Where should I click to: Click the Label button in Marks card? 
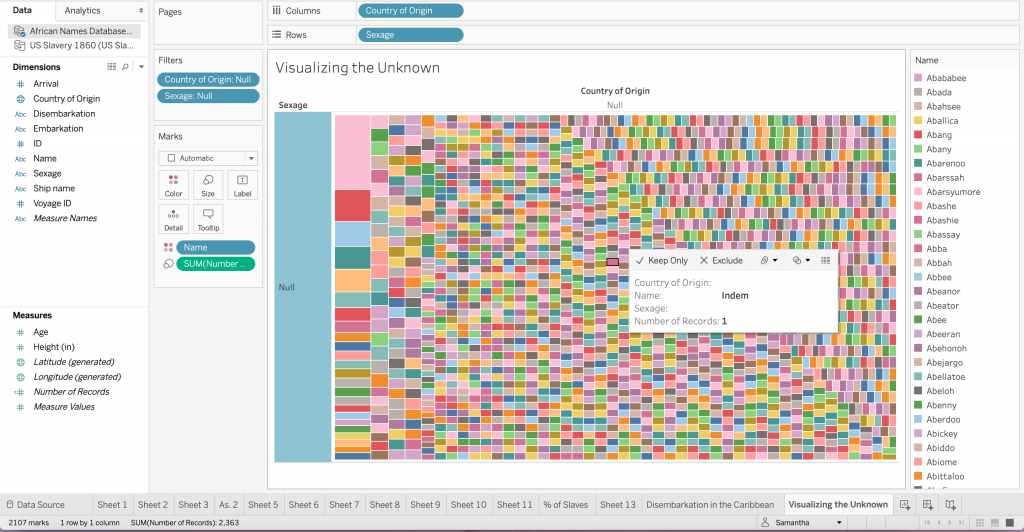[x=241, y=185]
